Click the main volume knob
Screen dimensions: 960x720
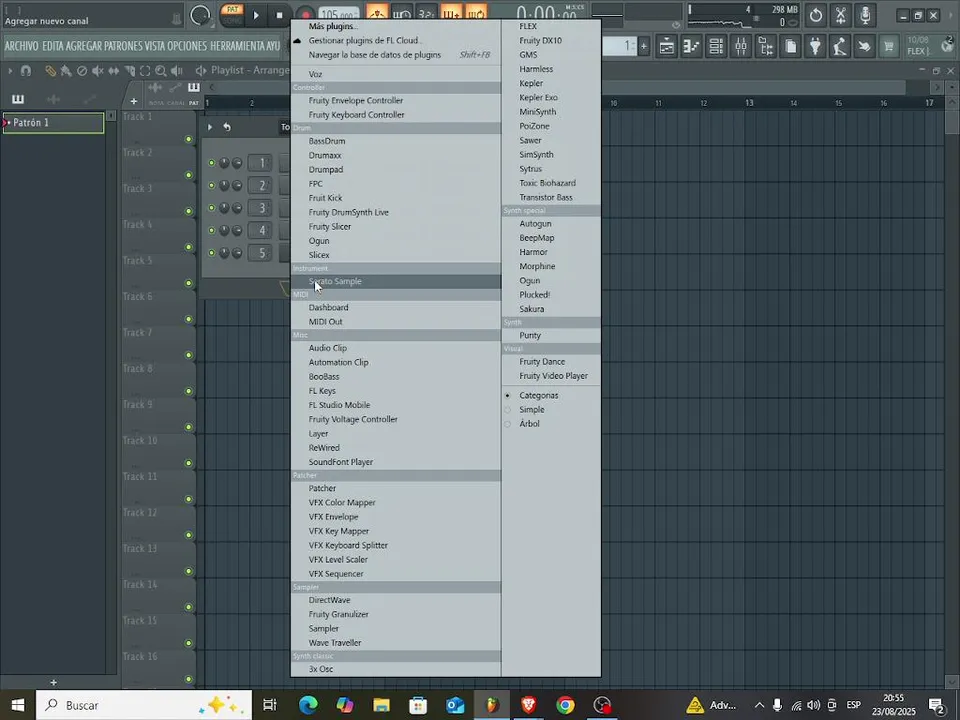[x=200, y=15]
